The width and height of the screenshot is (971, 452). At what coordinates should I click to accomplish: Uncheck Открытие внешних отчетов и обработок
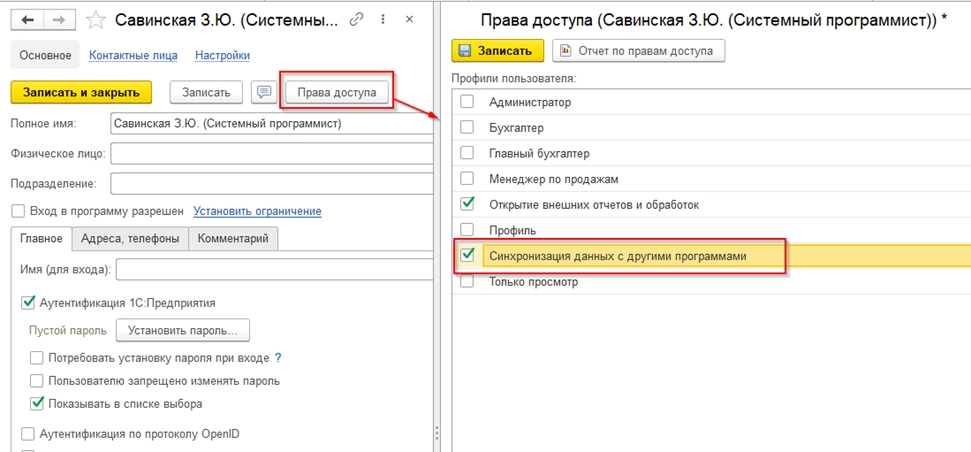467,204
